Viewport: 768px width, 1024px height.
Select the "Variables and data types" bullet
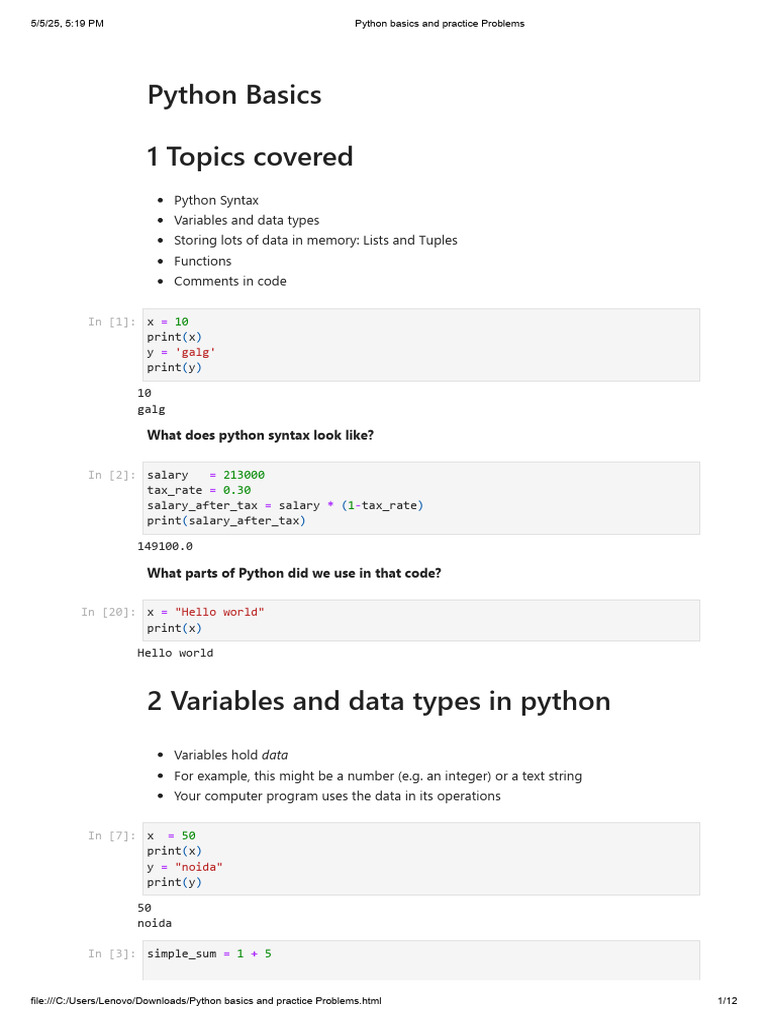246,220
